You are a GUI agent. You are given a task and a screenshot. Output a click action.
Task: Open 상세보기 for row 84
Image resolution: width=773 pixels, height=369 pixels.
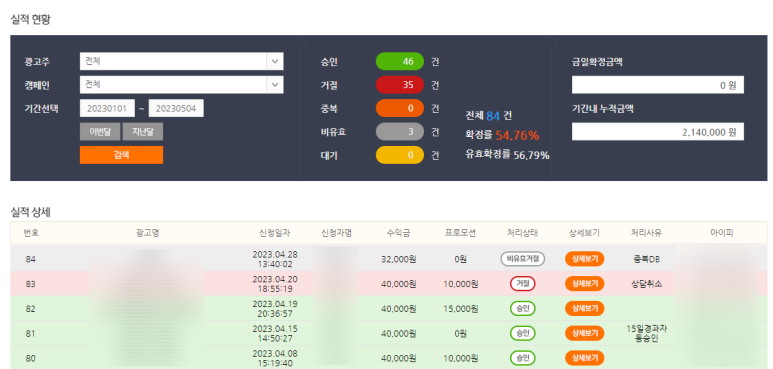(x=585, y=259)
